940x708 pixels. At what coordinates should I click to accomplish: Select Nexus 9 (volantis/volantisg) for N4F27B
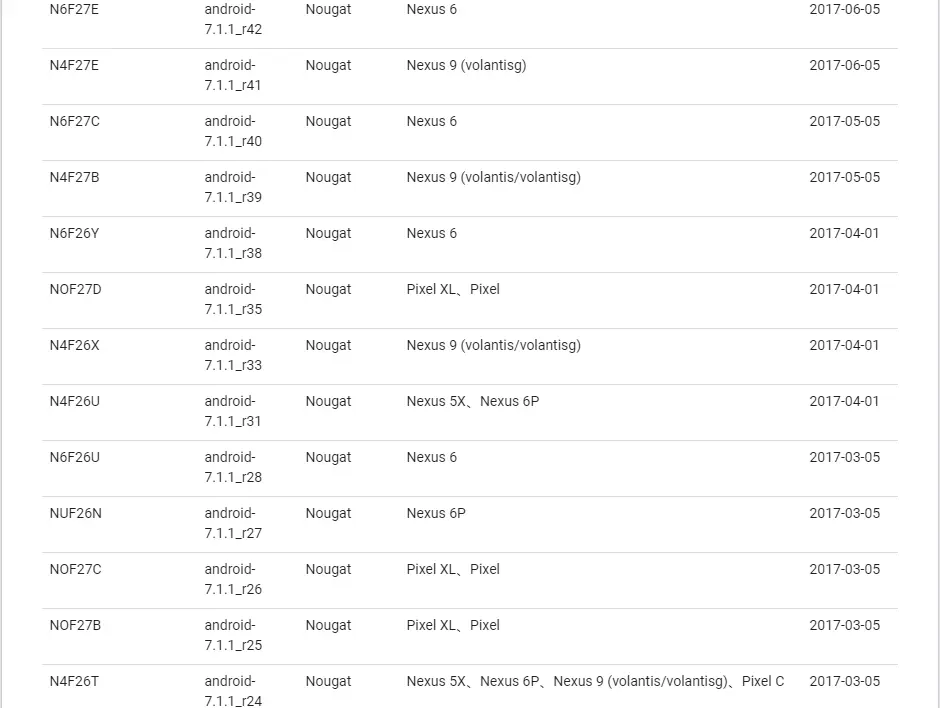click(x=493, y=177)
